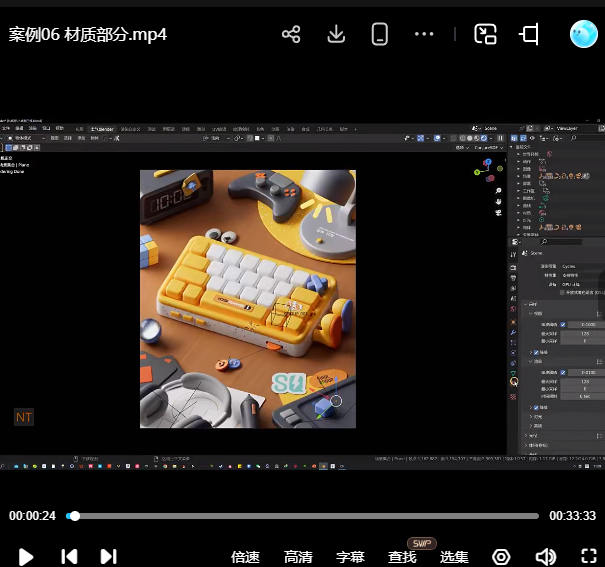This screenshot has width=605, height=567.
Task: Click the window pin icon in header
Action: pos(530,35)
